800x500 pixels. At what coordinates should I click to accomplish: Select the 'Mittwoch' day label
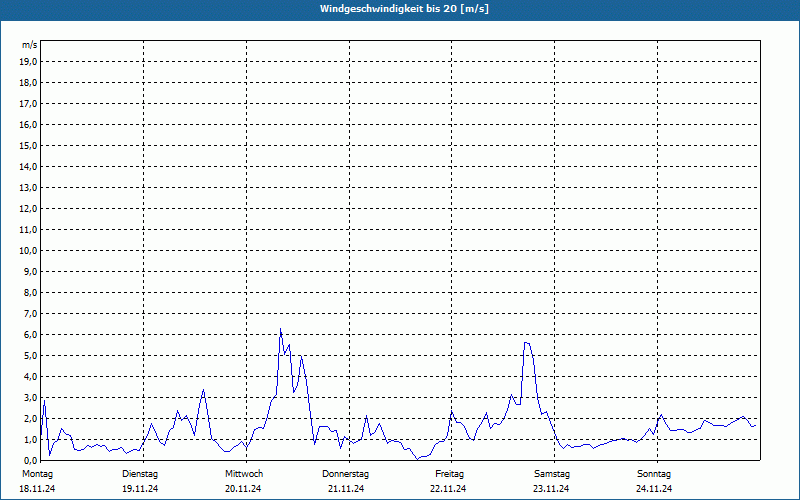(244, 473)
